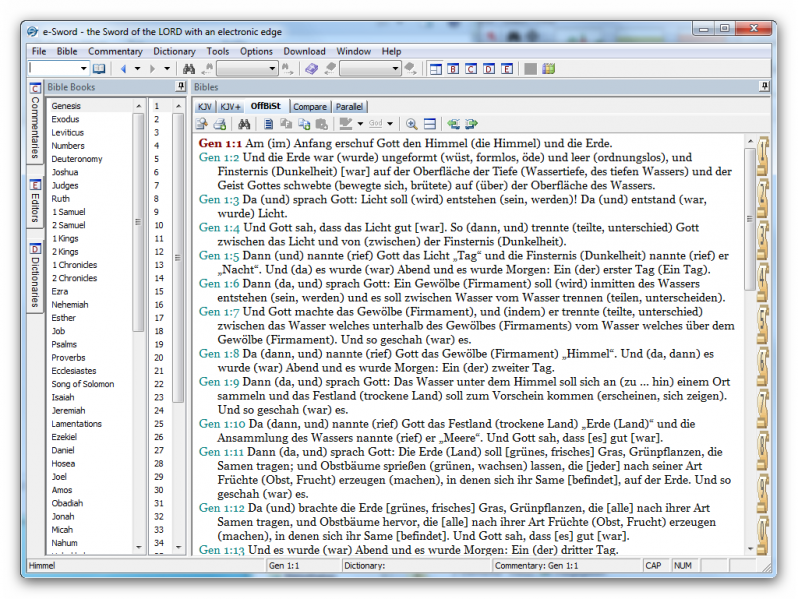798x599 pixels.
Task: Open the Bible reference dropdown in top toolbar
Action: tap(83, 69)
